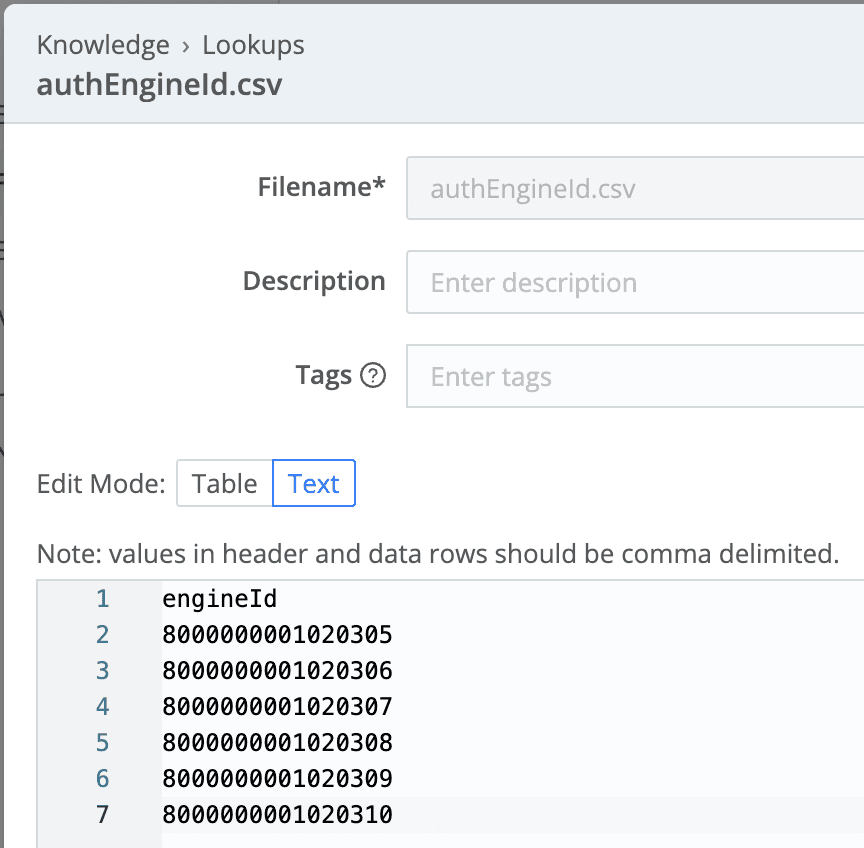This screenshot has width=864, height=848.
Task: Click the row with value 8000000001020306
Action: click(x=277, y=671)
